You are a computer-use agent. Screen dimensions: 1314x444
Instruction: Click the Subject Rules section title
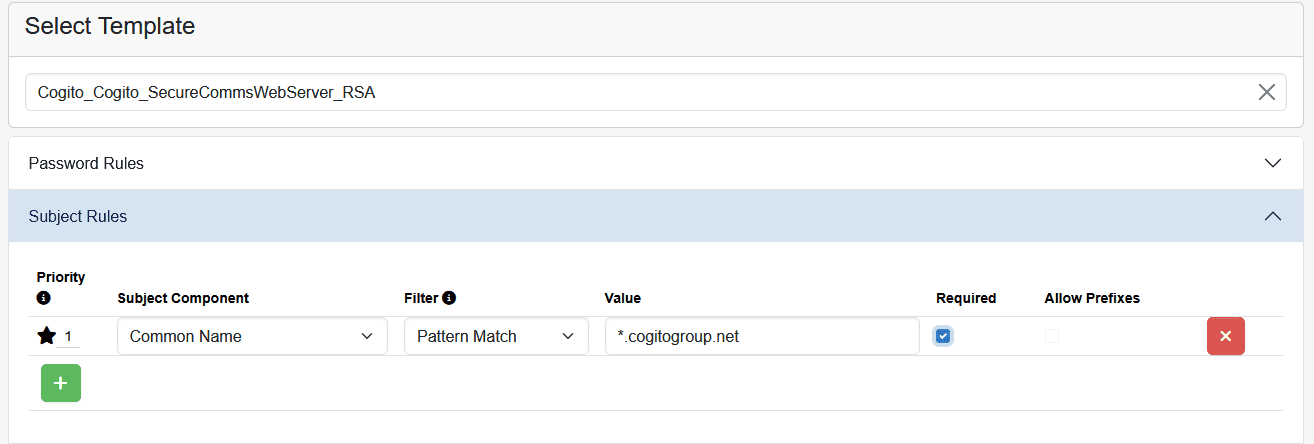coord(78,216)
